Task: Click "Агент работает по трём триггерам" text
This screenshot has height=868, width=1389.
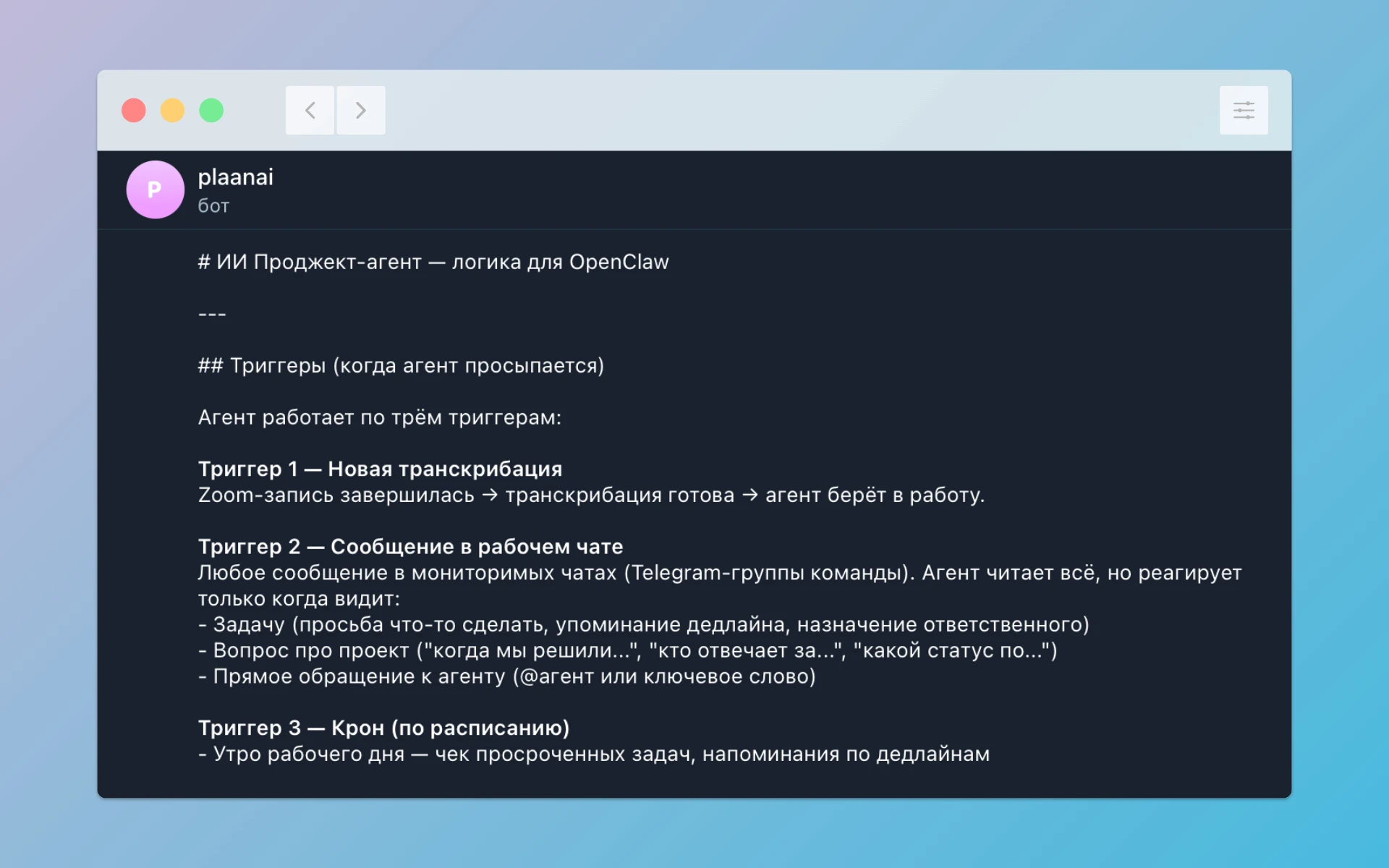Action: (379, 417)
